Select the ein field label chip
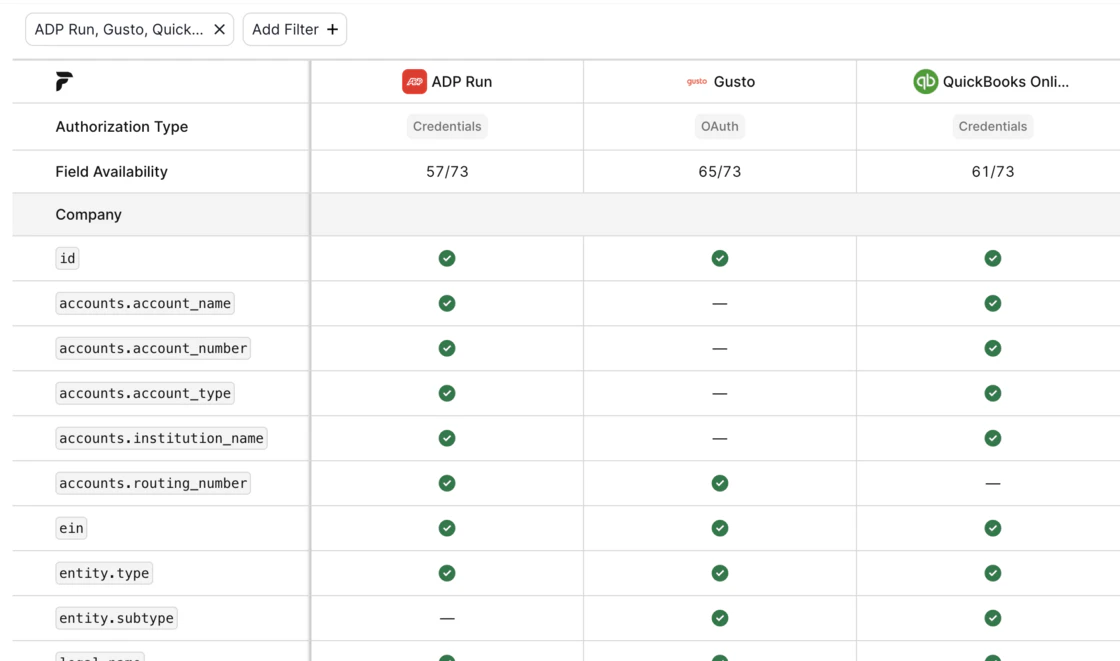Image resolution: width=1120 pixels, height=661 pixels. pyautogui.click(x=70, y=528)
